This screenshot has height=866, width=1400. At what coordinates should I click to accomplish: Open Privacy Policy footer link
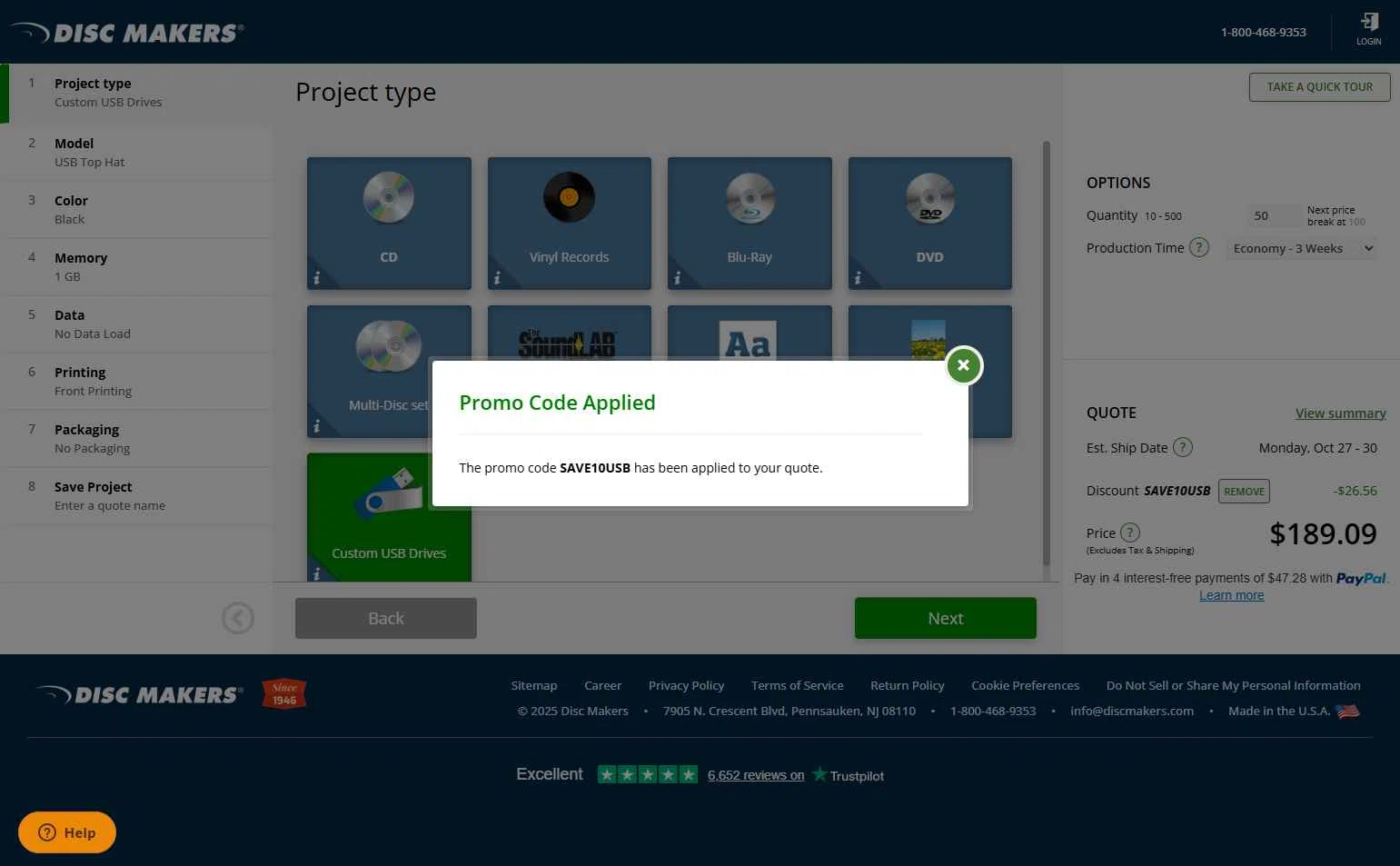click(x=687, y=685)
